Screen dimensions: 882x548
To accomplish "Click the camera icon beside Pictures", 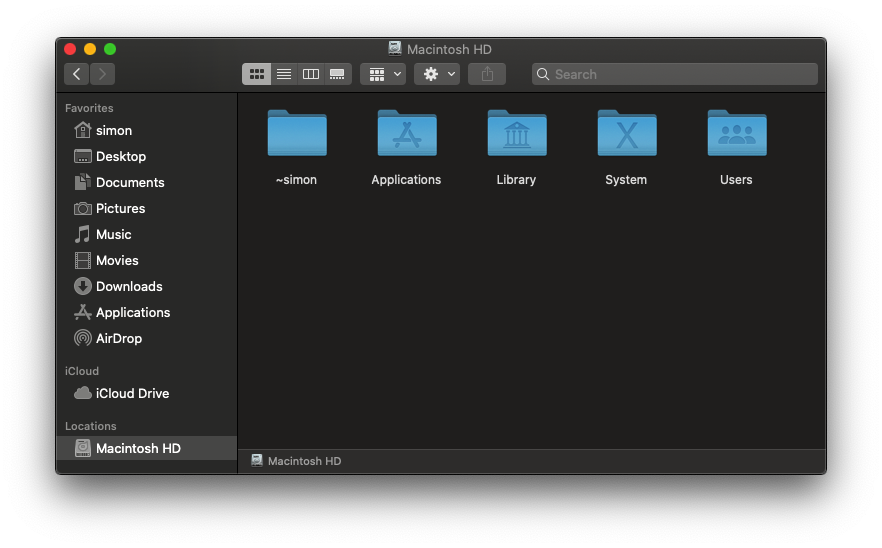I will (x=83, y=209).
